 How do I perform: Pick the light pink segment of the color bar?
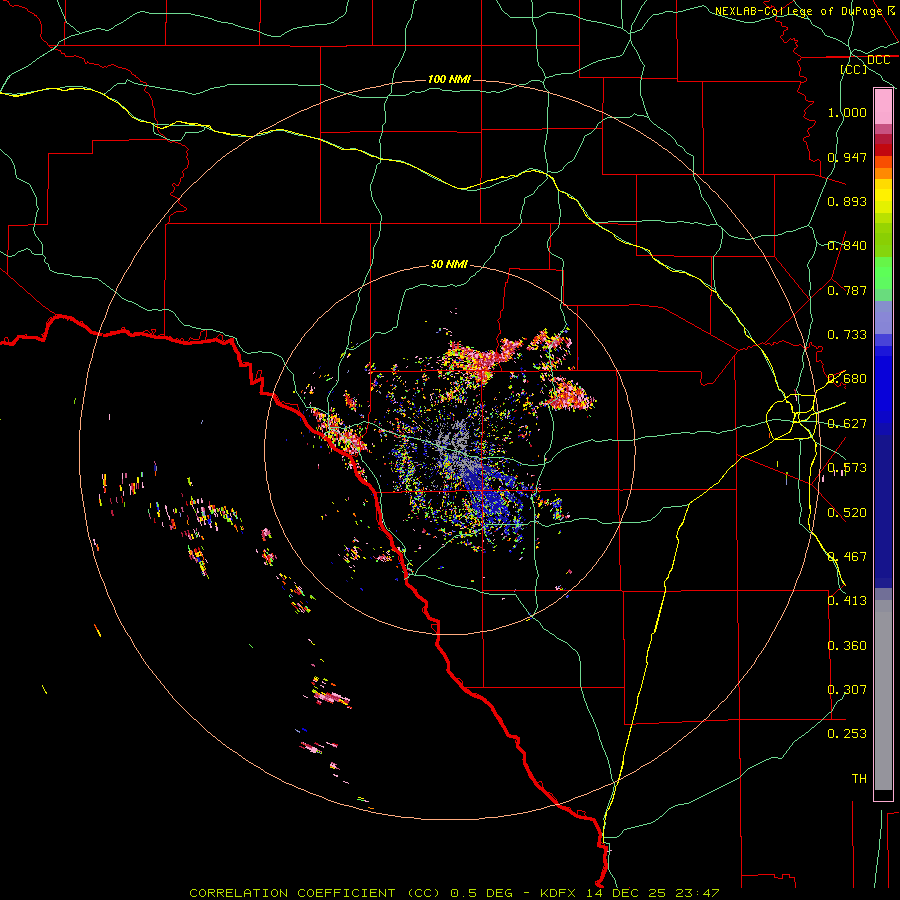[883, 107]
